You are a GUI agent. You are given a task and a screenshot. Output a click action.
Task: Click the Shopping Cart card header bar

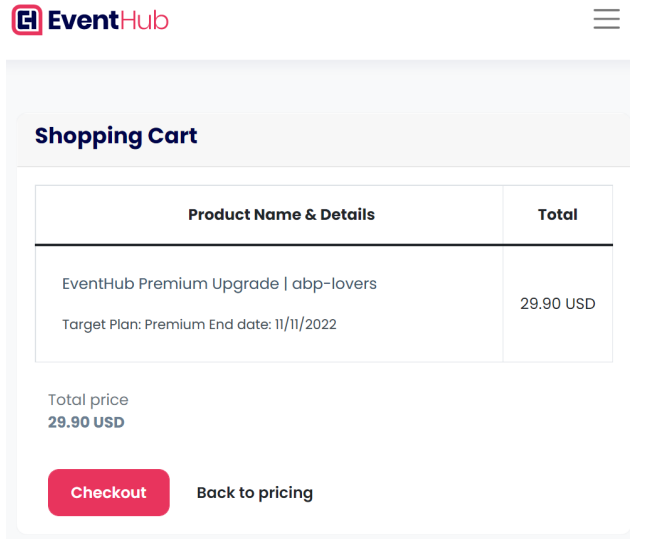(x=323, y=140)
